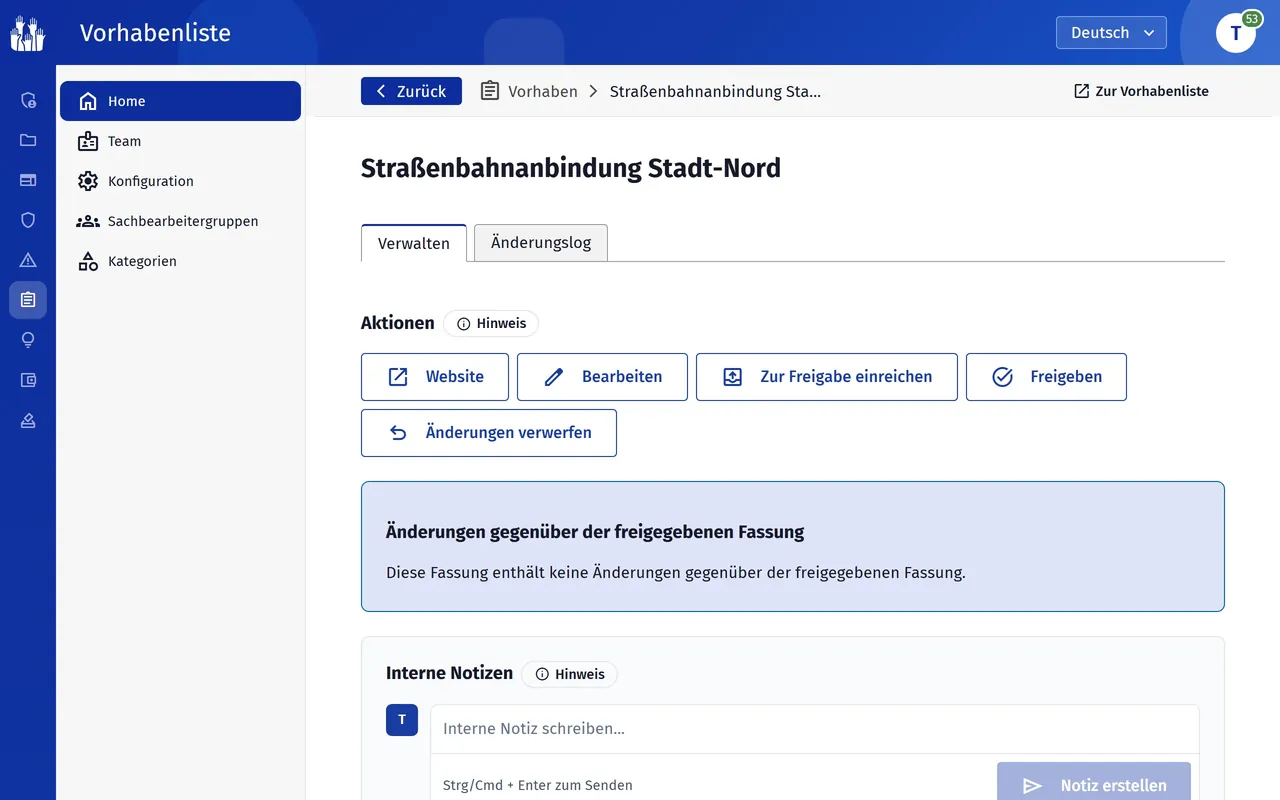
Task: Open the wallet icon in sidebar rail
Action: click(x=28, y=380)
